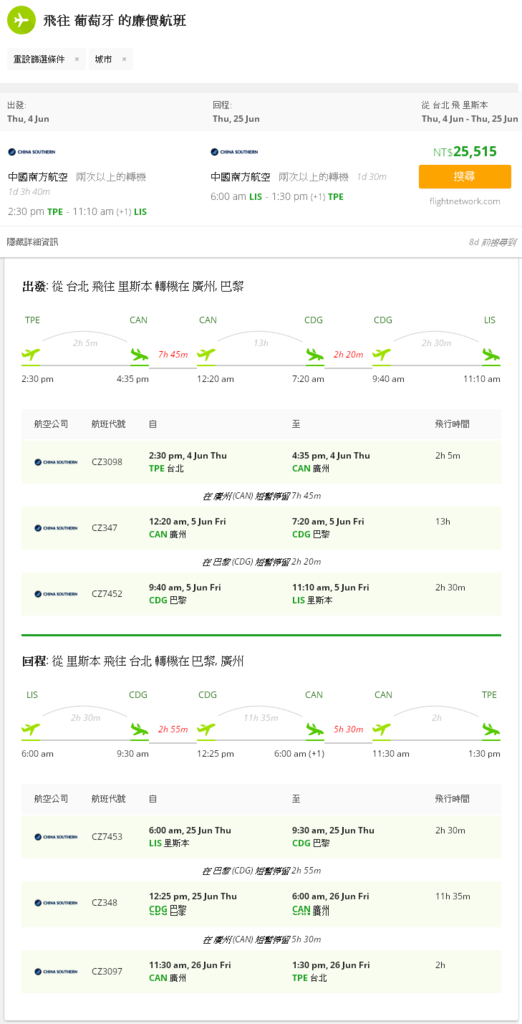Select the CZ3098 flight row
Image resolution: width=522 pixels, height=1024 pixels.
(261, 462)
